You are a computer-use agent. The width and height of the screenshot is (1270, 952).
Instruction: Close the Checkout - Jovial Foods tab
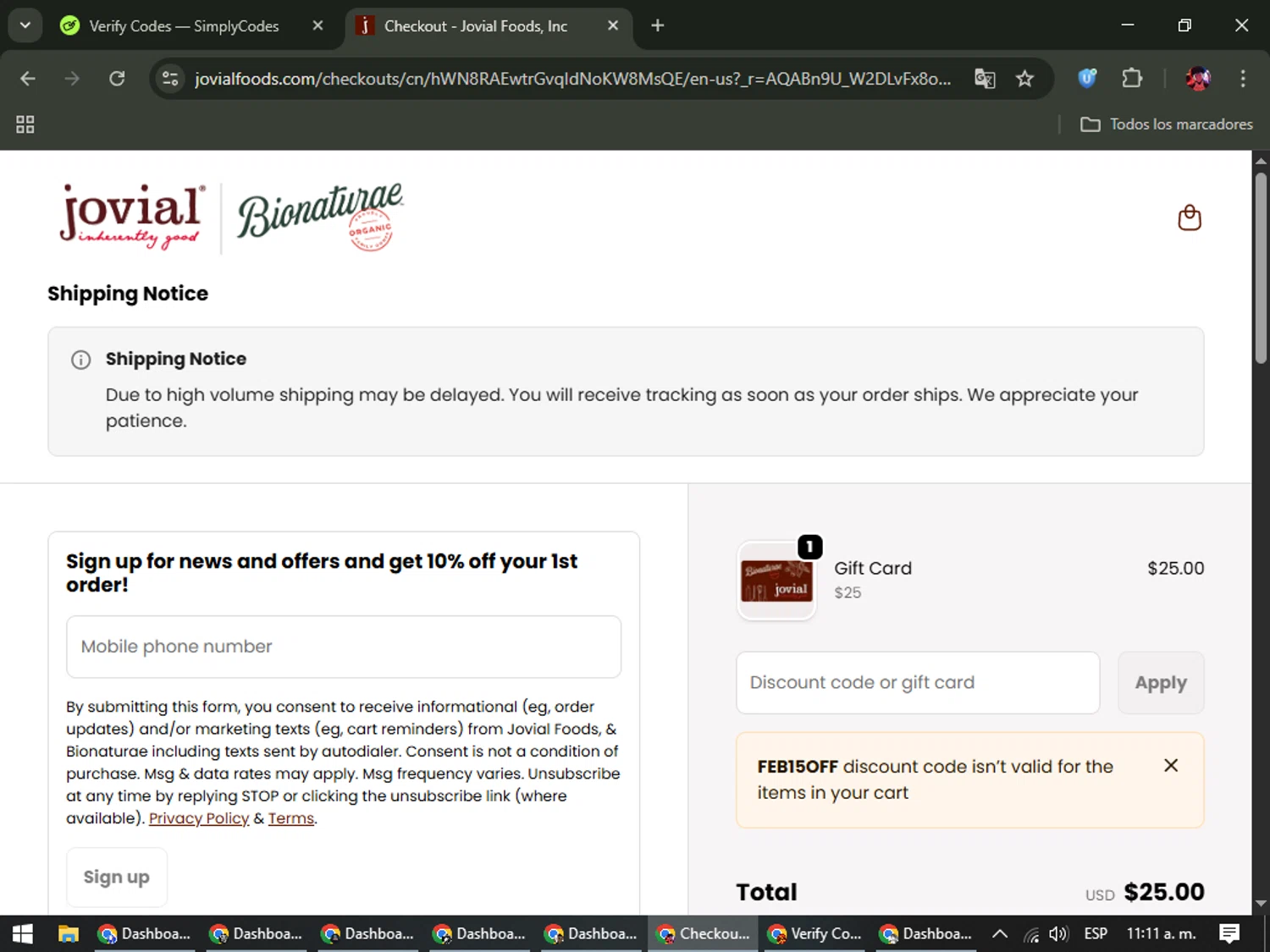point(613,25)
